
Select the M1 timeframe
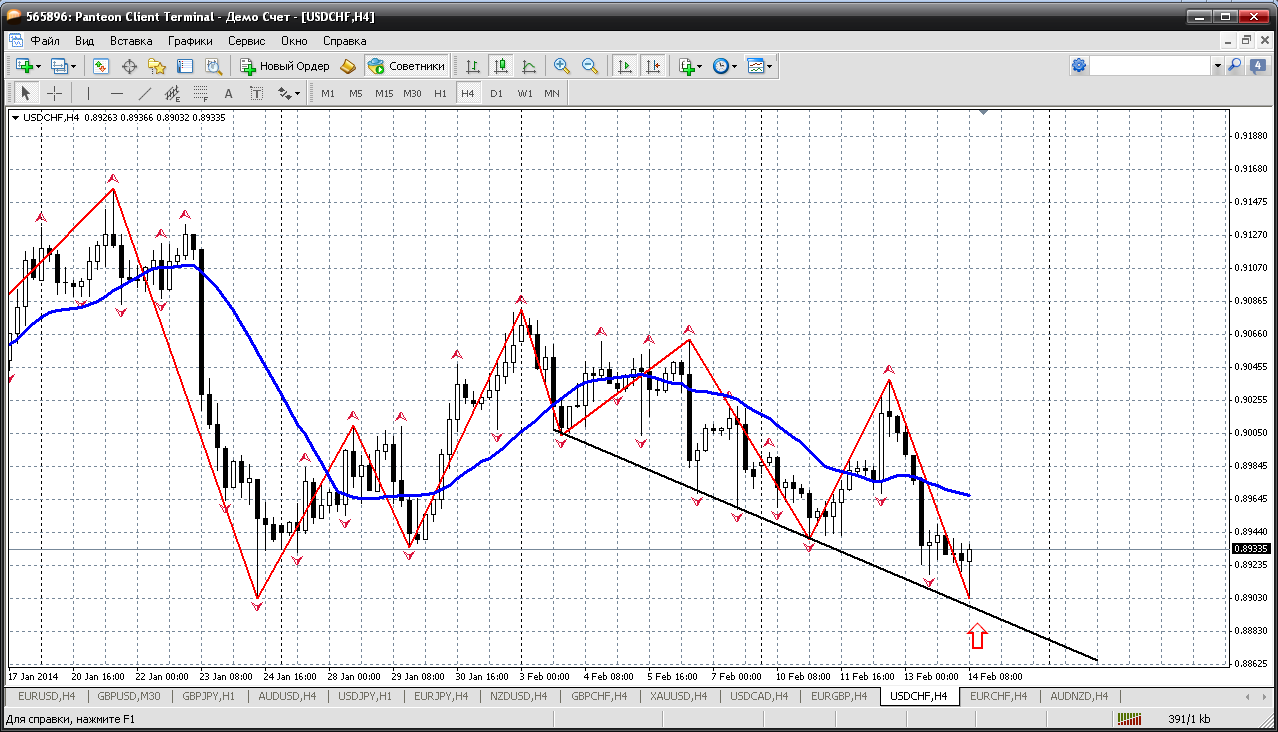pyautogui.click(x=328, y=93)
